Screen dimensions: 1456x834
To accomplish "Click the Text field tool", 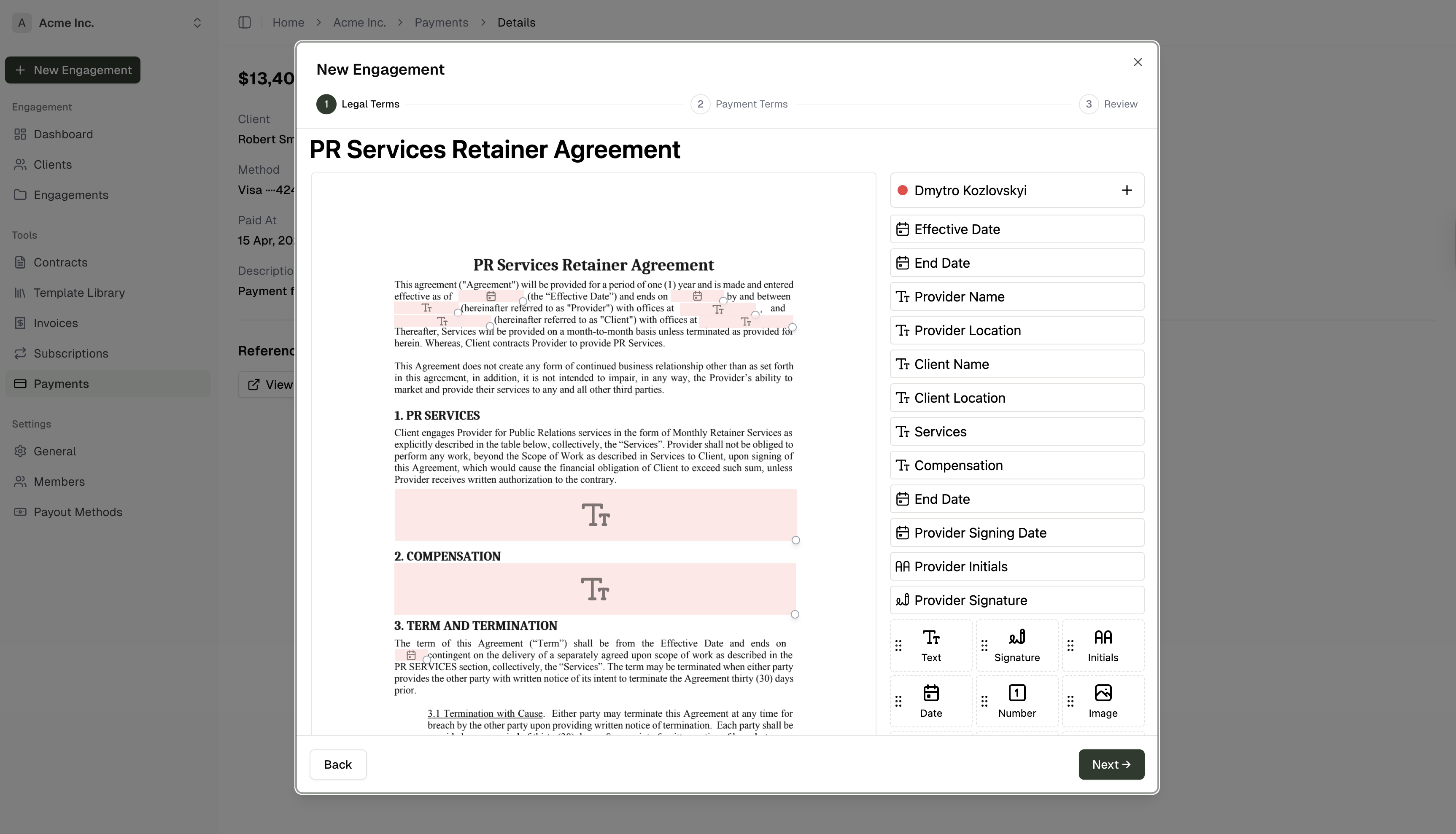I will tap(930, 645).
